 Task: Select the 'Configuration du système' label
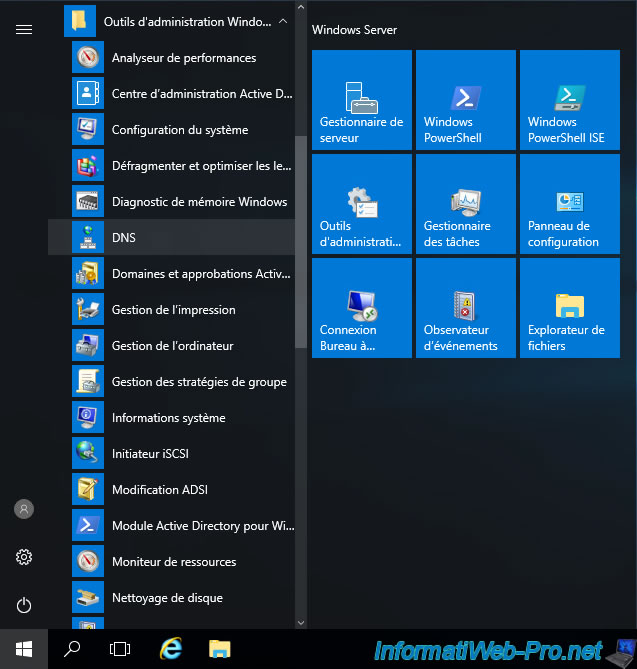[x=180, y=130]
